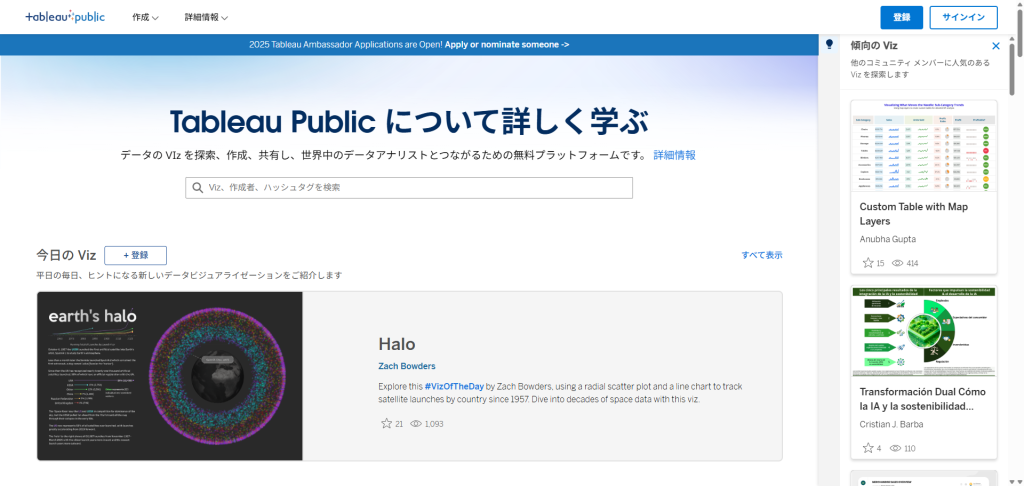Click eye icon showing 110 views
This screenshot has height=486, width=1024.
tap(897, 448)
